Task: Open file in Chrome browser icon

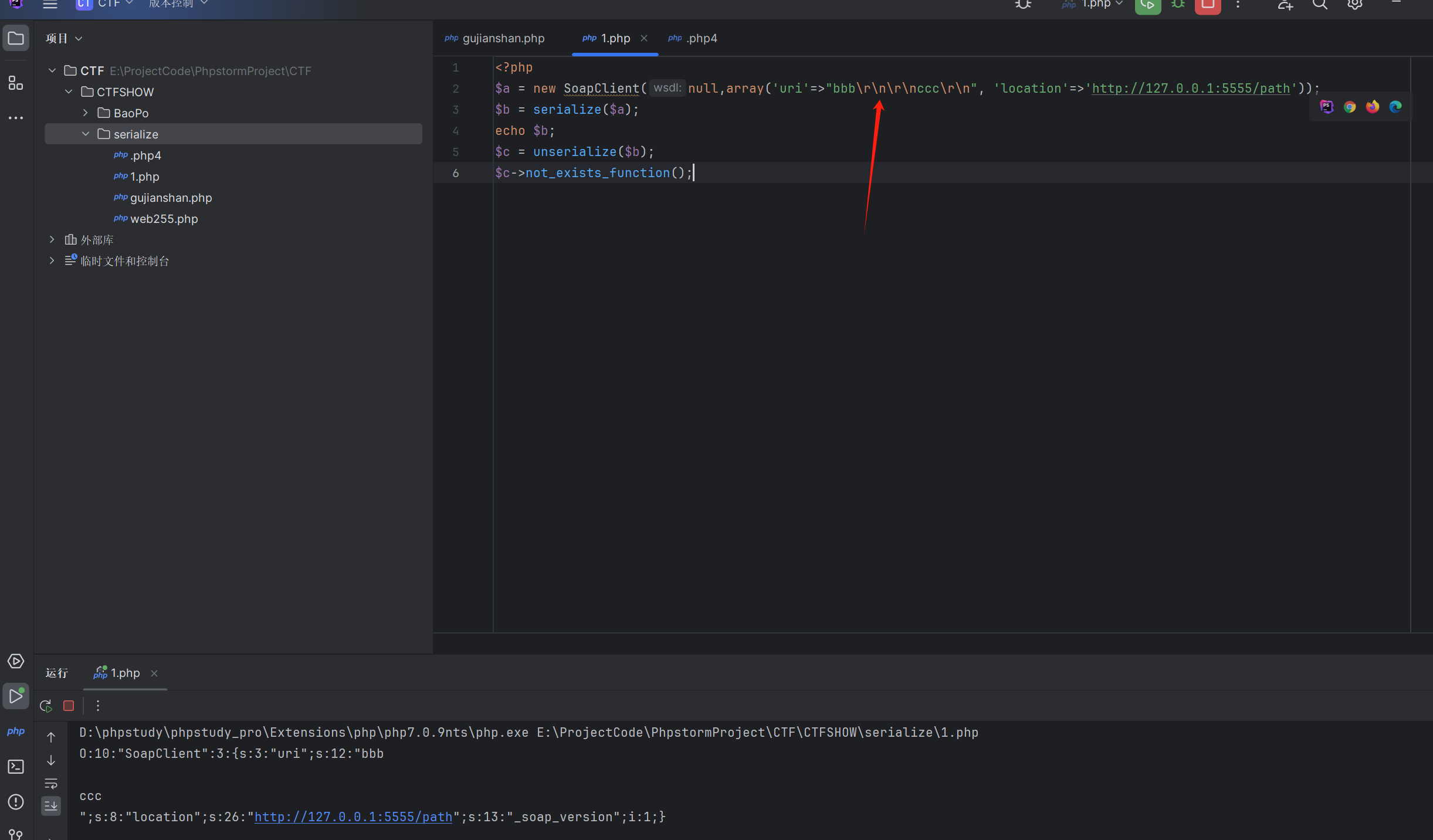Action: pos(1350,107)
